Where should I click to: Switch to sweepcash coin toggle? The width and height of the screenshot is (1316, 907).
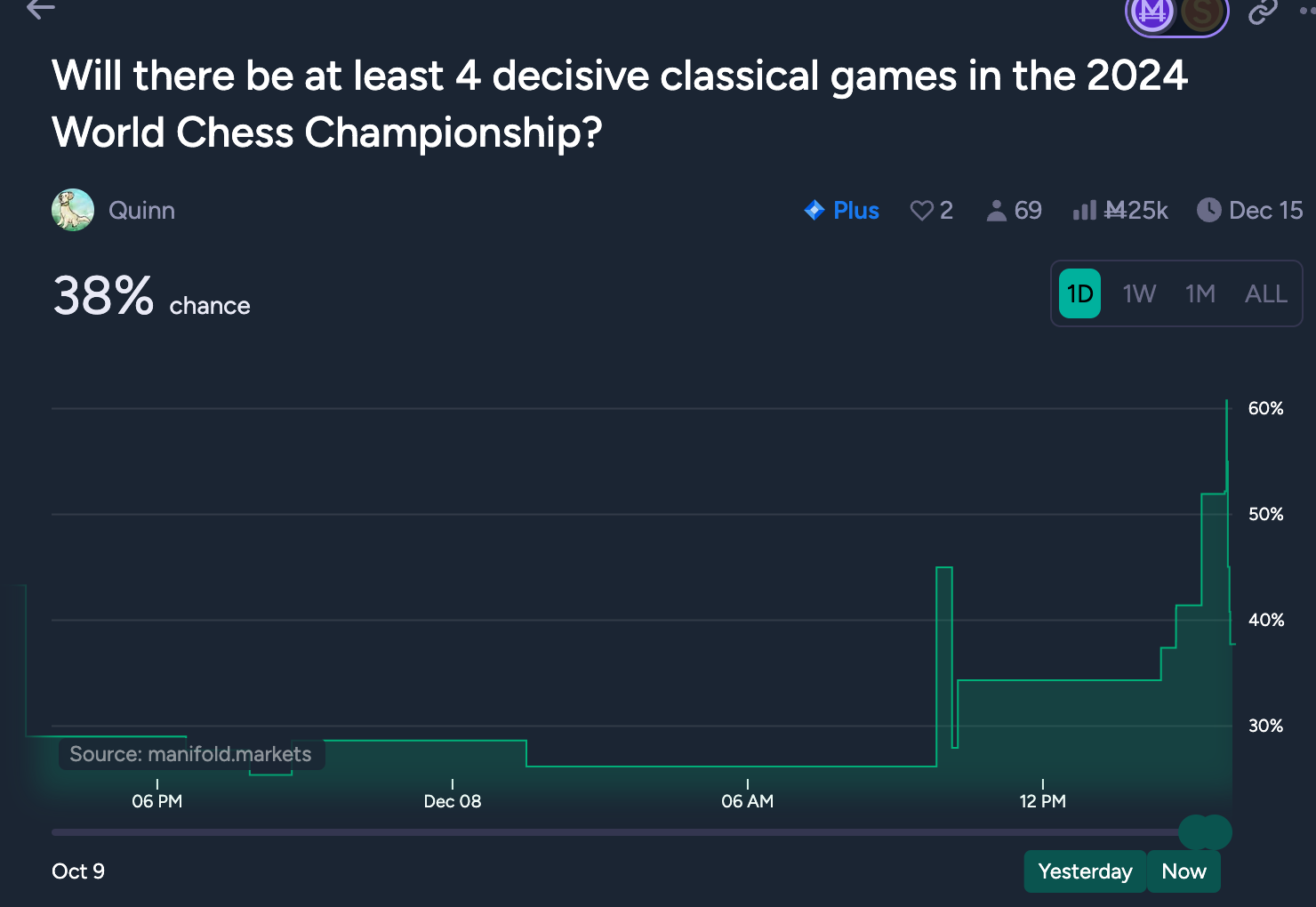click(1202, 12)
